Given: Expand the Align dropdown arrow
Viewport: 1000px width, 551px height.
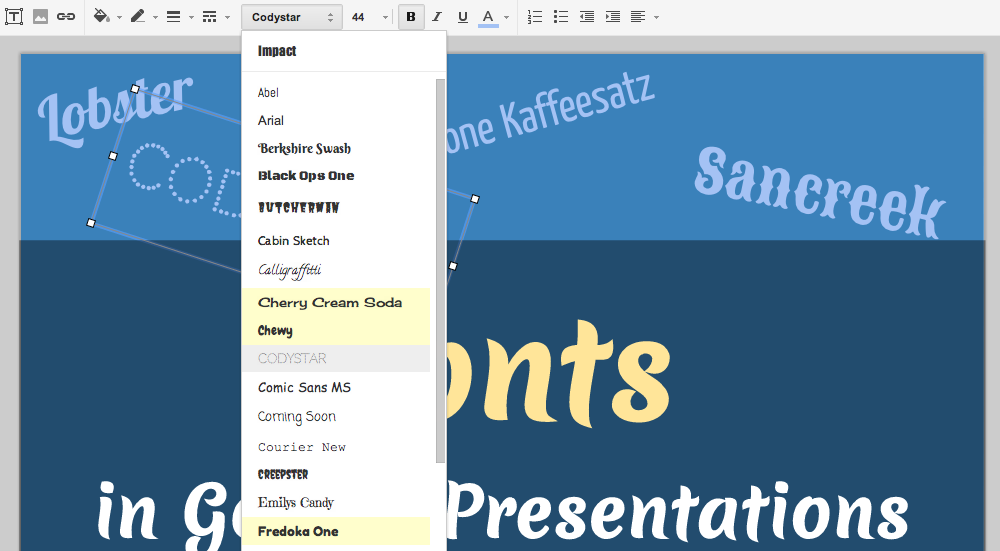Looking at the screenshot, I should point(657,17).
